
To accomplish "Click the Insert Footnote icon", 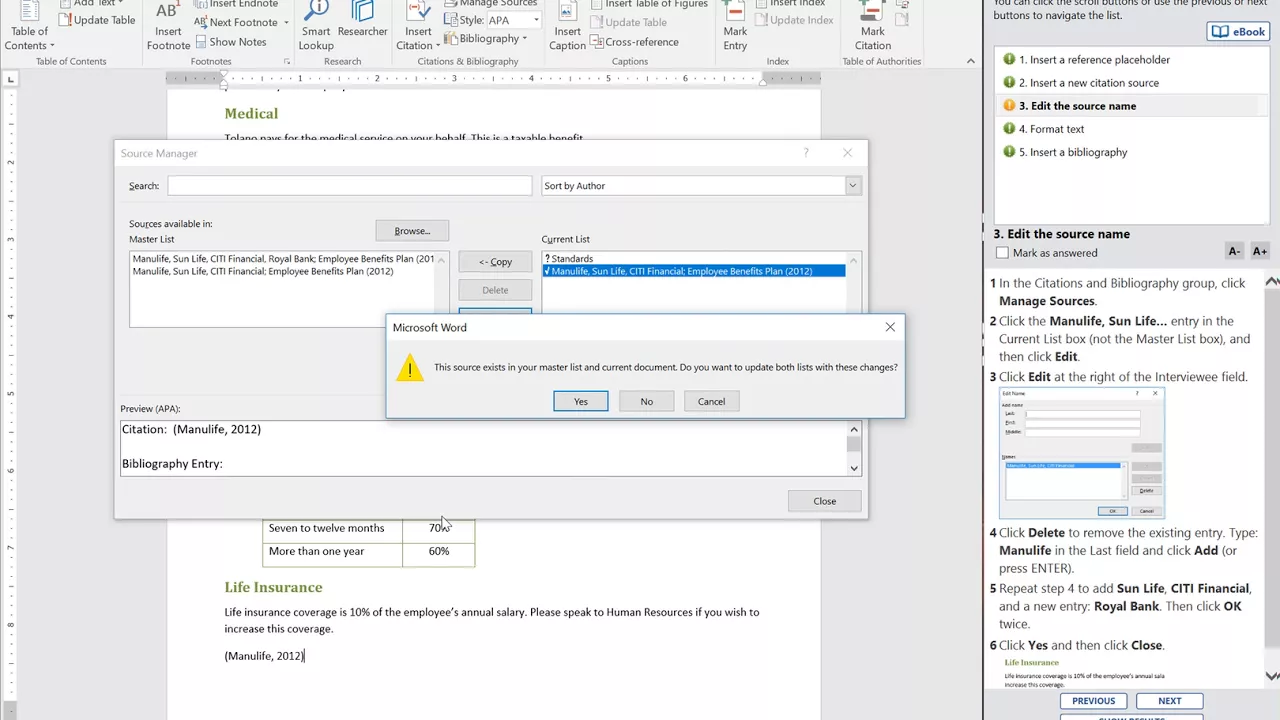I will pos(168,28).
